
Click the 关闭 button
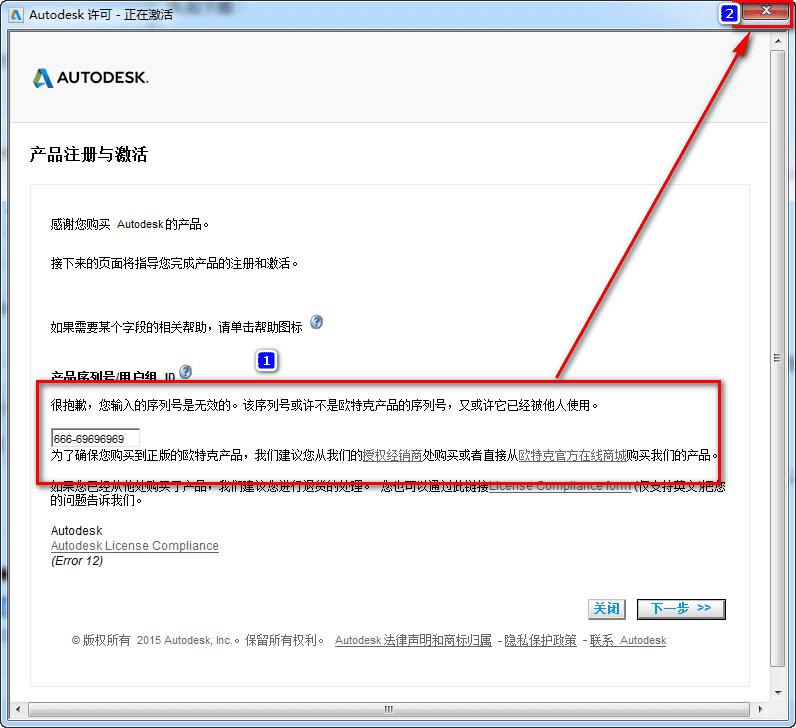pyautogui.click(x=607, y=608)
